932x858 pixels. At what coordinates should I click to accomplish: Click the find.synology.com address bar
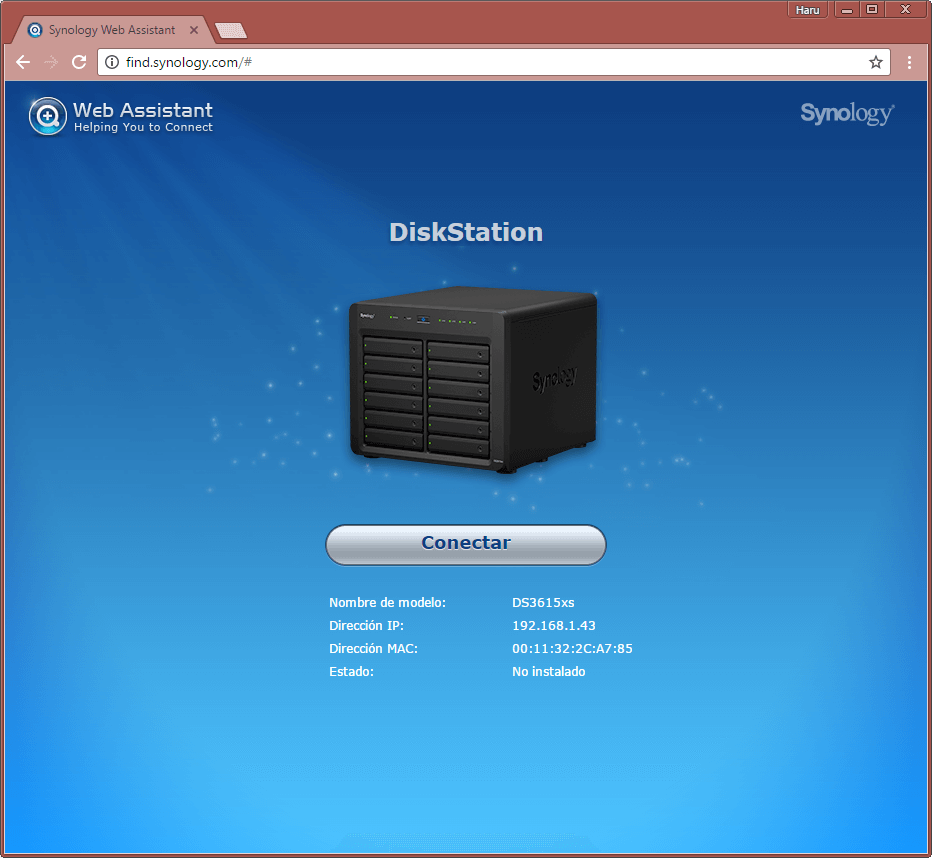point(480,62)
